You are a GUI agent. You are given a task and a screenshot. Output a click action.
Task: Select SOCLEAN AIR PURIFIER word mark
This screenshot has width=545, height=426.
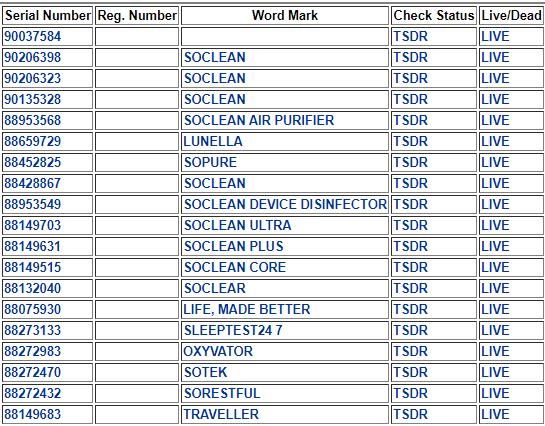pyautogui.click(x=259, y=120)
